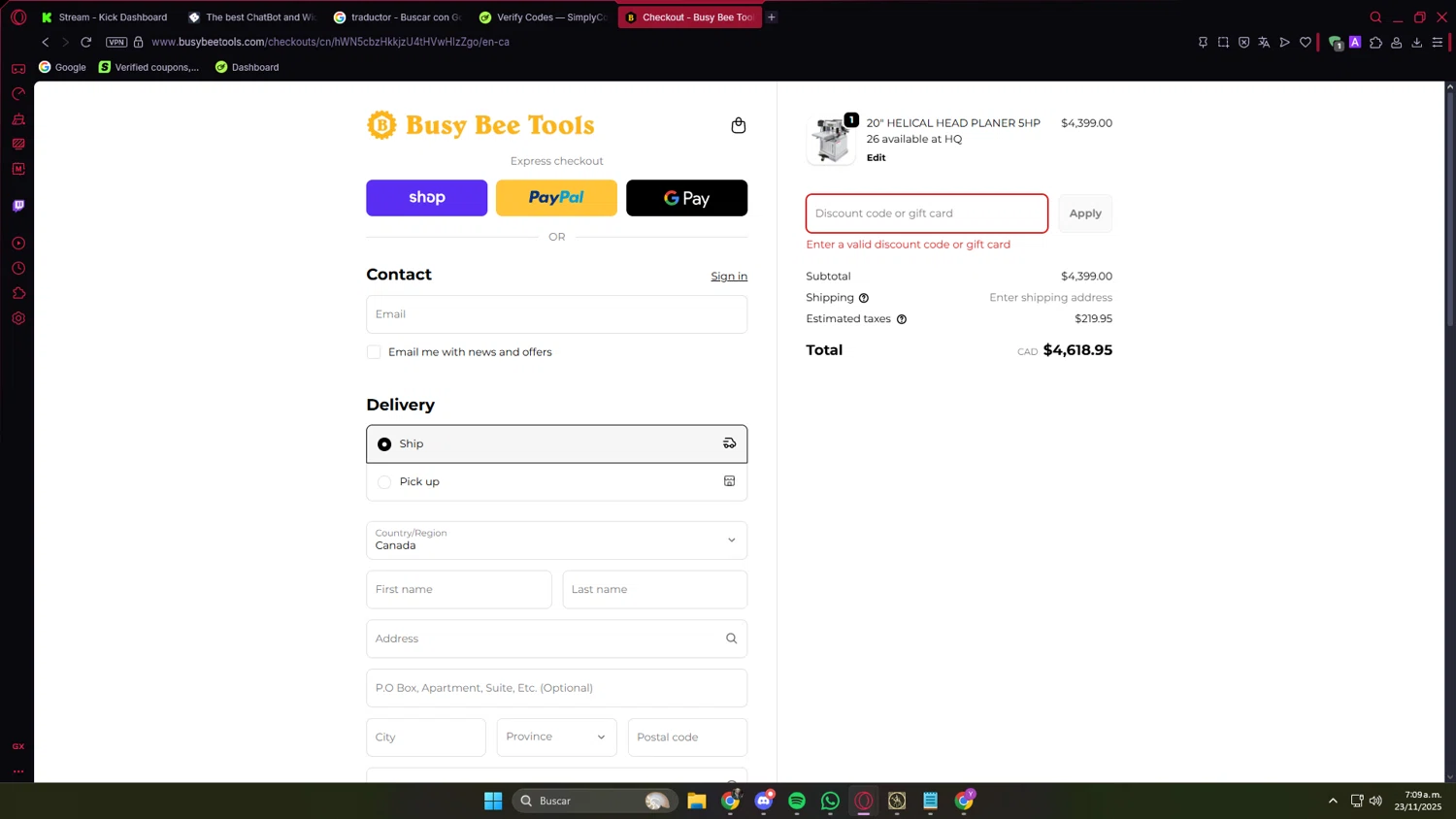Open WhatsApp from the taskbar
The width and height of the screenshot is (1456, 819).
click(830, 801)
